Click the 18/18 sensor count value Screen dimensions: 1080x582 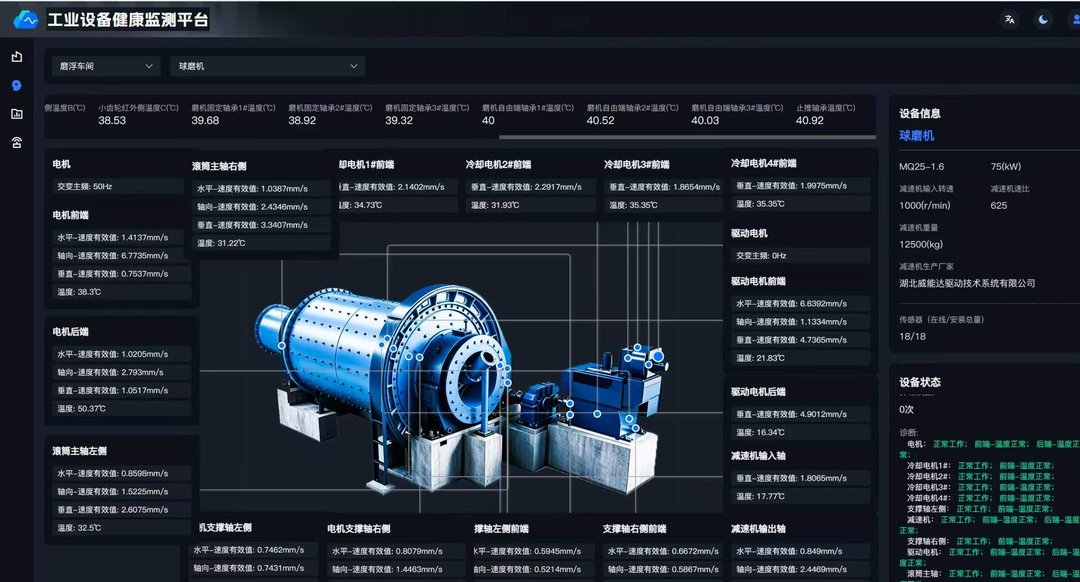[x=912, y=336]
